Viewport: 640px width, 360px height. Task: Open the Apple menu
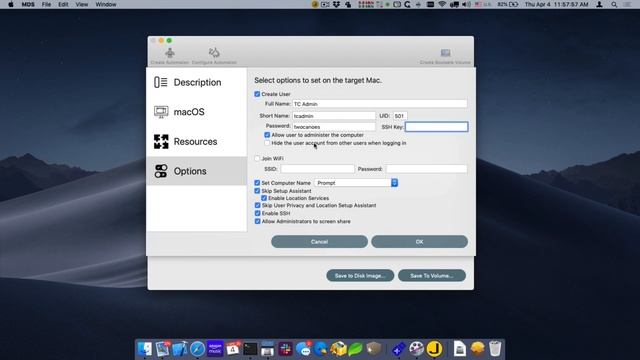point(11,4)
